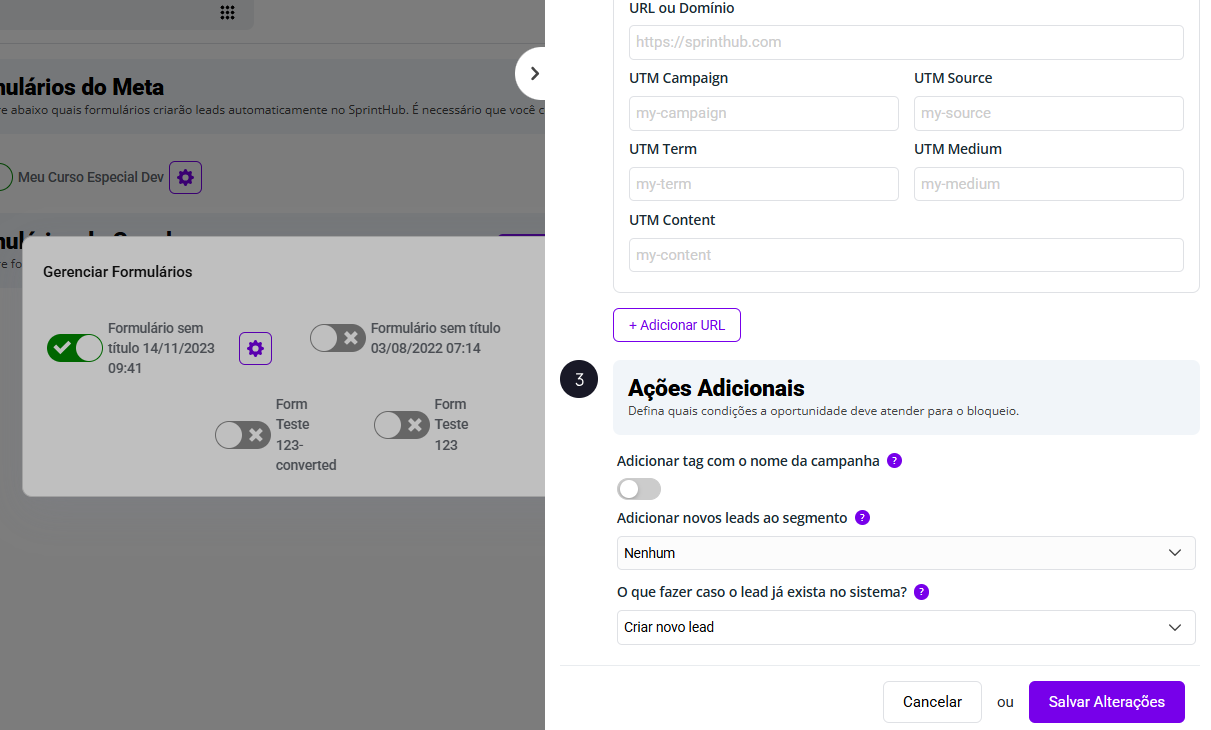Open settings gear for Meu Curso Especial Dev

point(185,177)
